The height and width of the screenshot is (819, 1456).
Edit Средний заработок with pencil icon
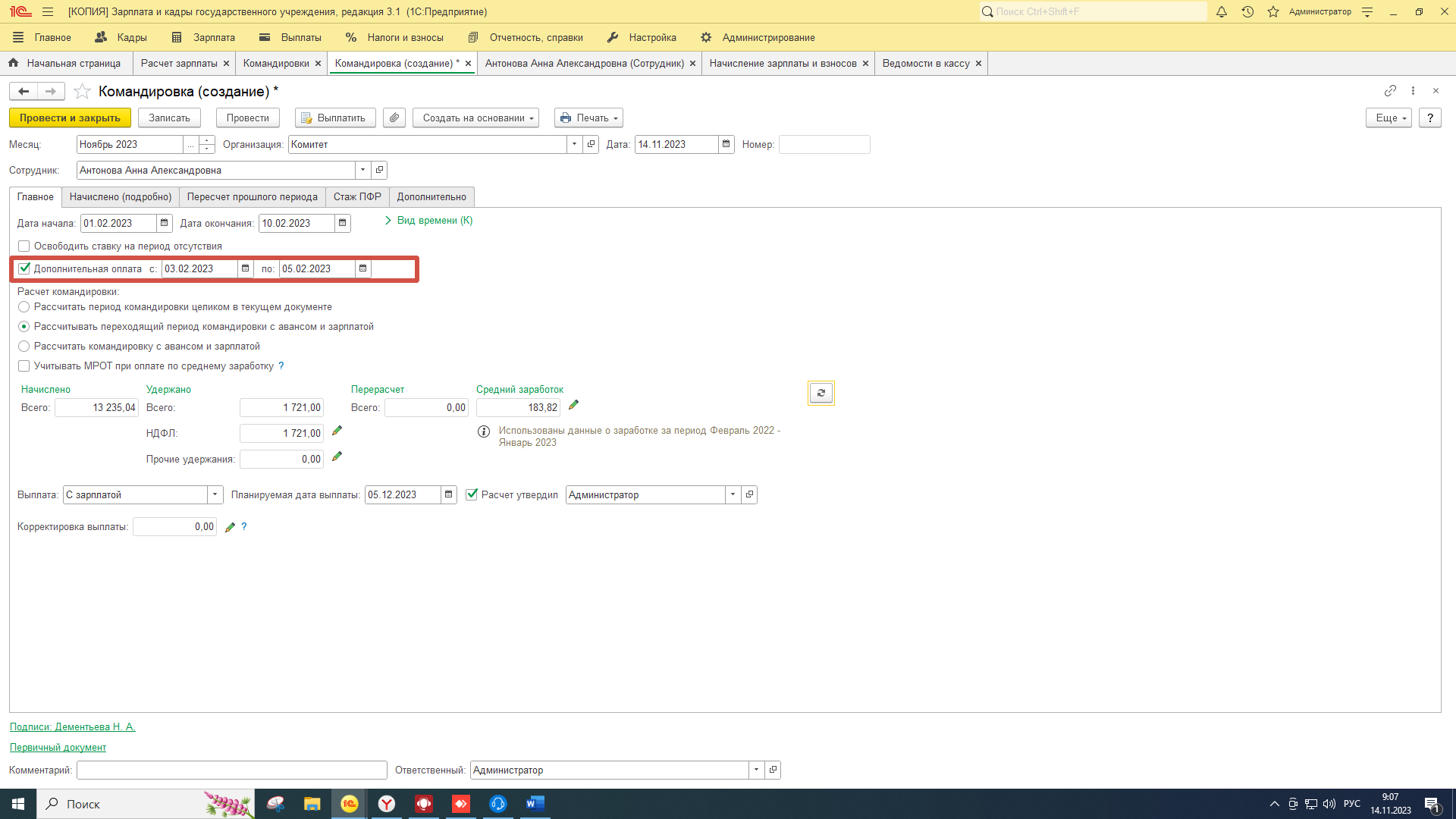[x=573, y=405]
